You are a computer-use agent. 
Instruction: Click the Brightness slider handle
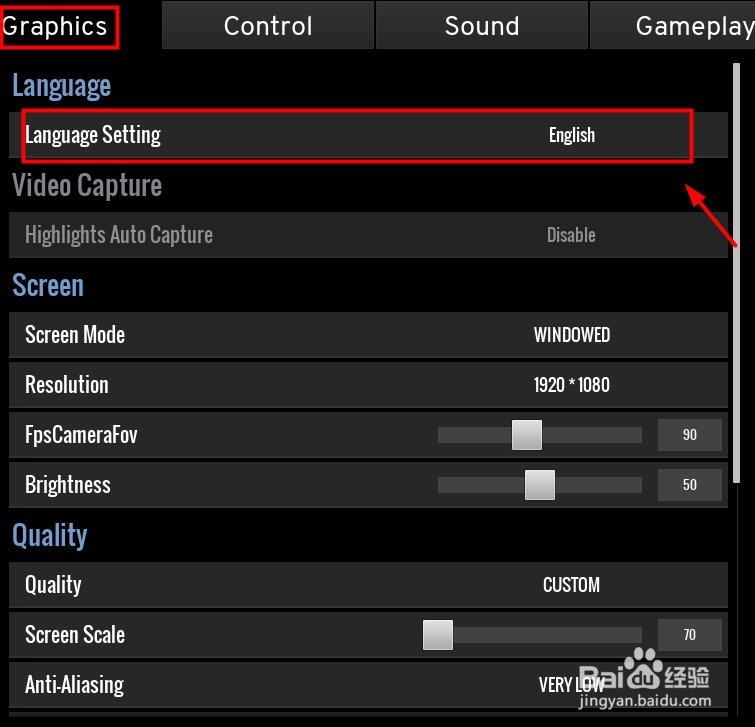[x=540, y=485]
